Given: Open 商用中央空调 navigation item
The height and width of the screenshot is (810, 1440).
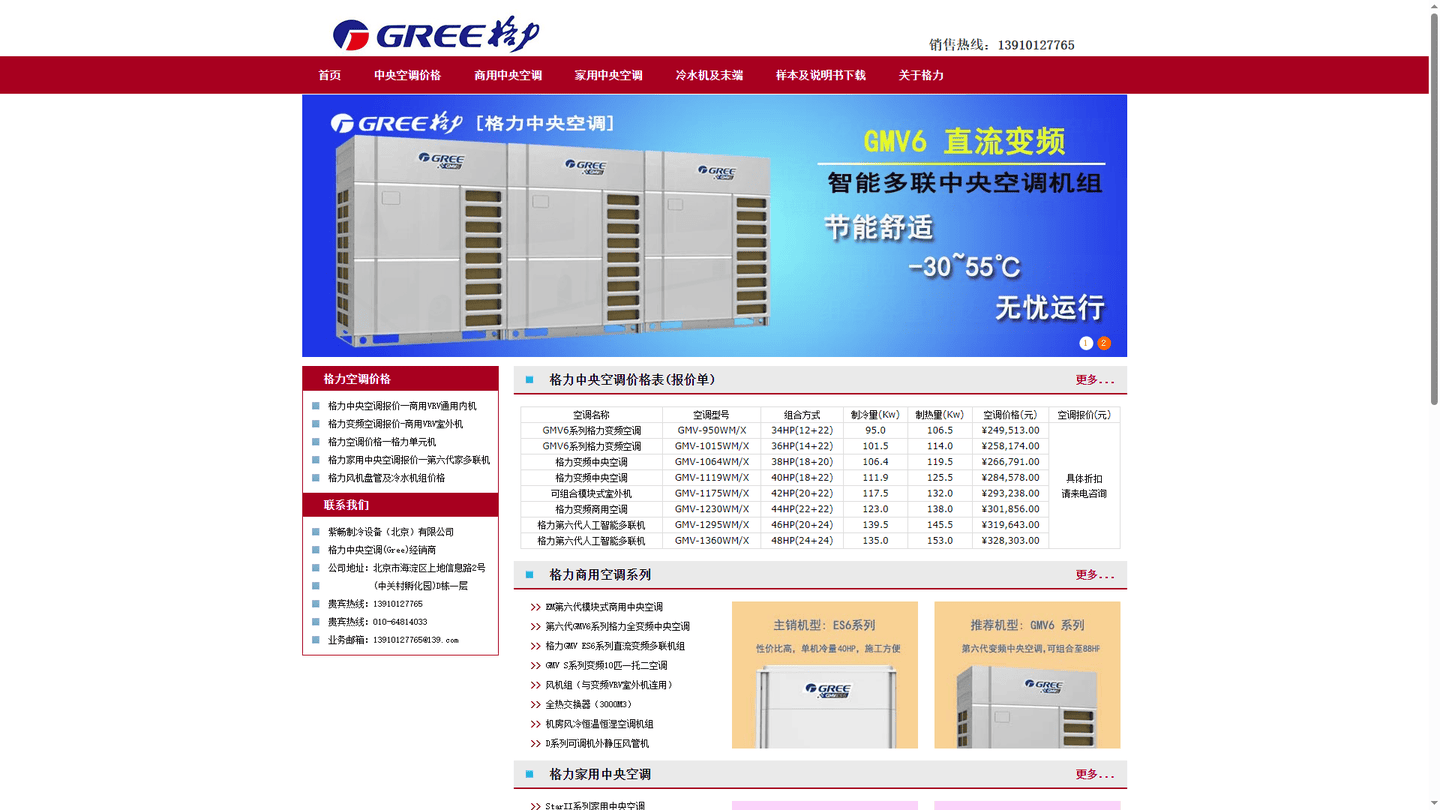Looking at the screenshot, I should tap(508, 75).
